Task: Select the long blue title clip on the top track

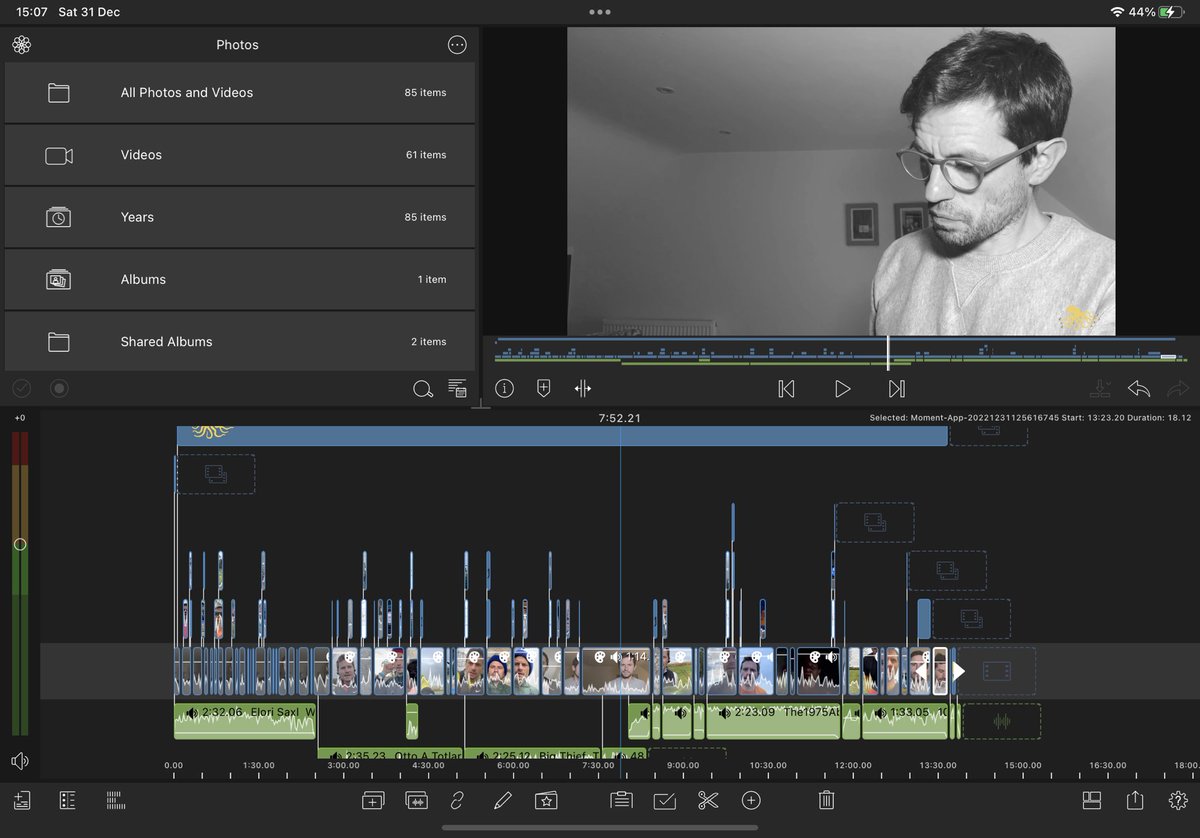Action: click(562, 436)
